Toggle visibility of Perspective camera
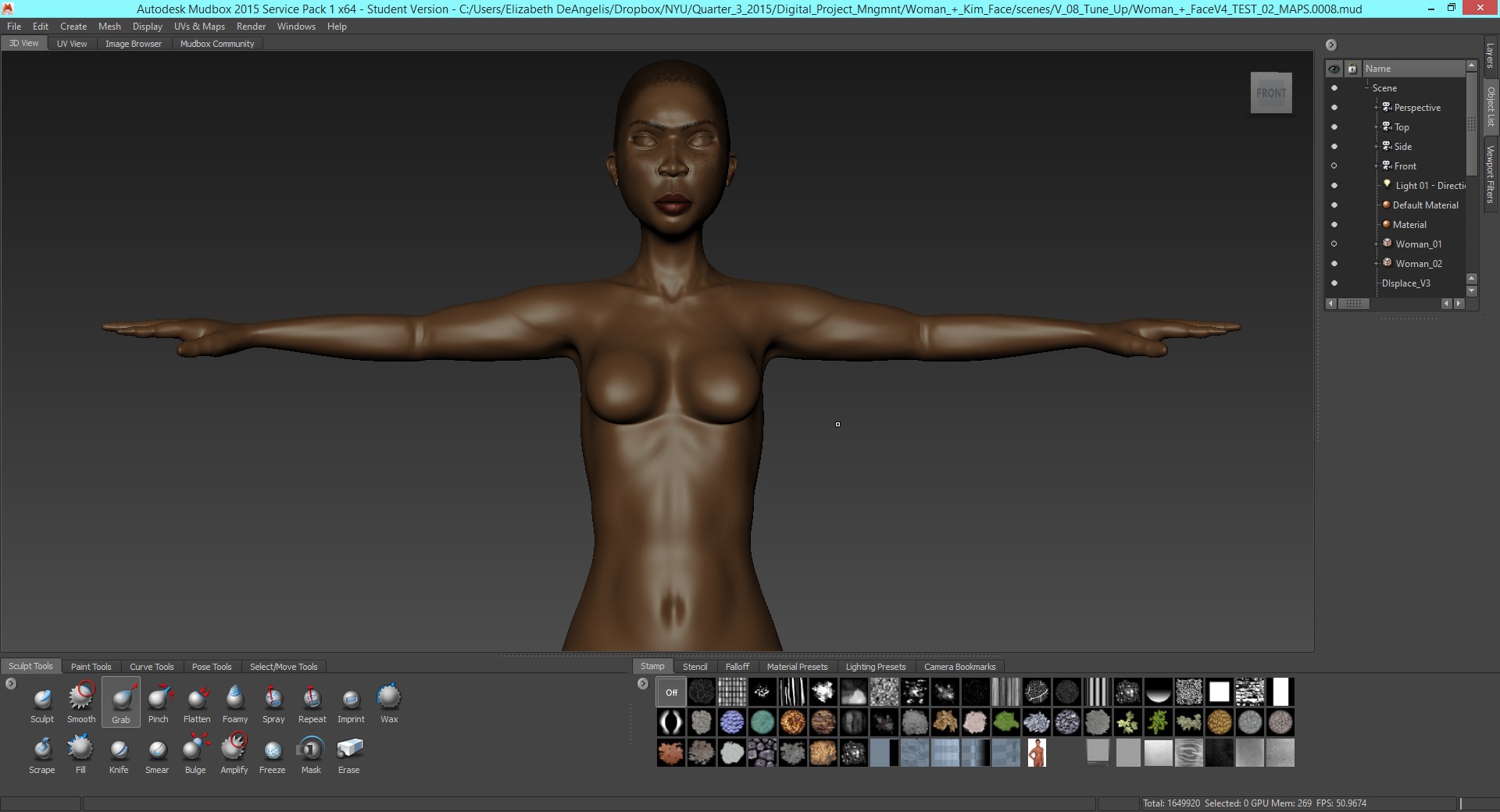 (x=1334, y=108)
